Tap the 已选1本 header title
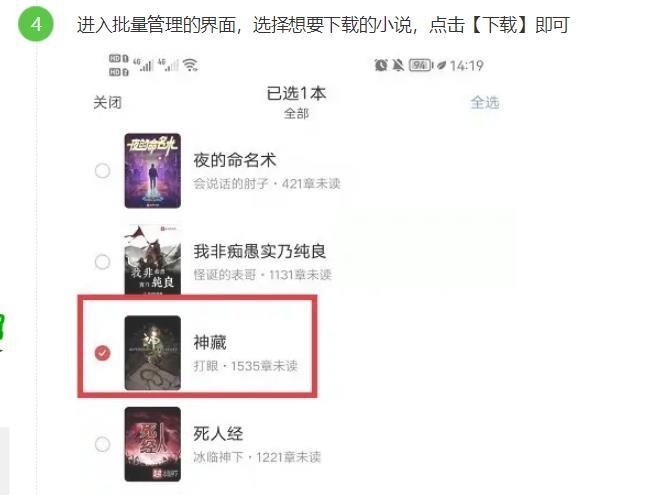Viewport: 658px width, 495px height. click(296, 93)
